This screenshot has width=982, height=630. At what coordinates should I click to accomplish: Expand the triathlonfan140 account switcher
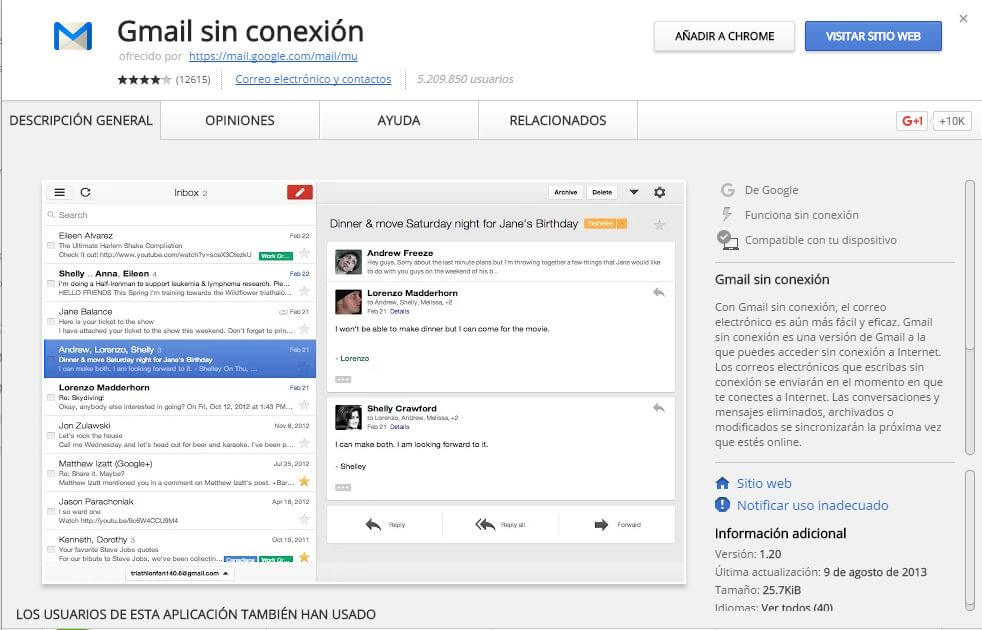[179, 573]
